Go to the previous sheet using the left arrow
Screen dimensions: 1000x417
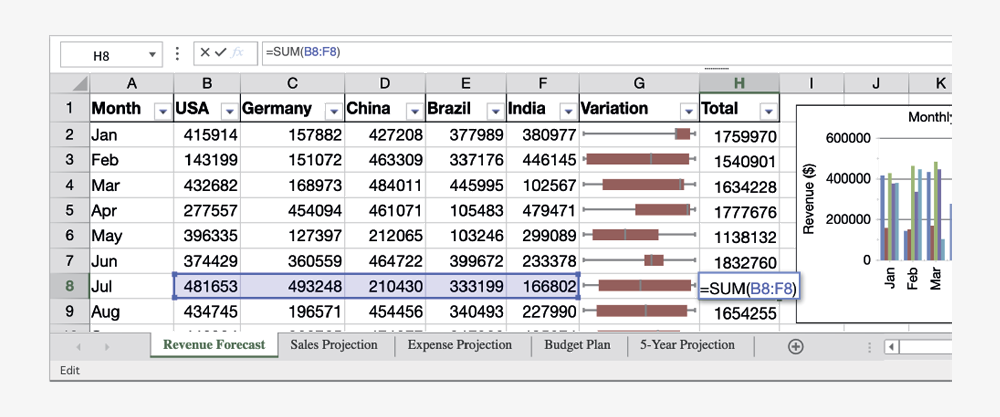[x=79, y=346]
